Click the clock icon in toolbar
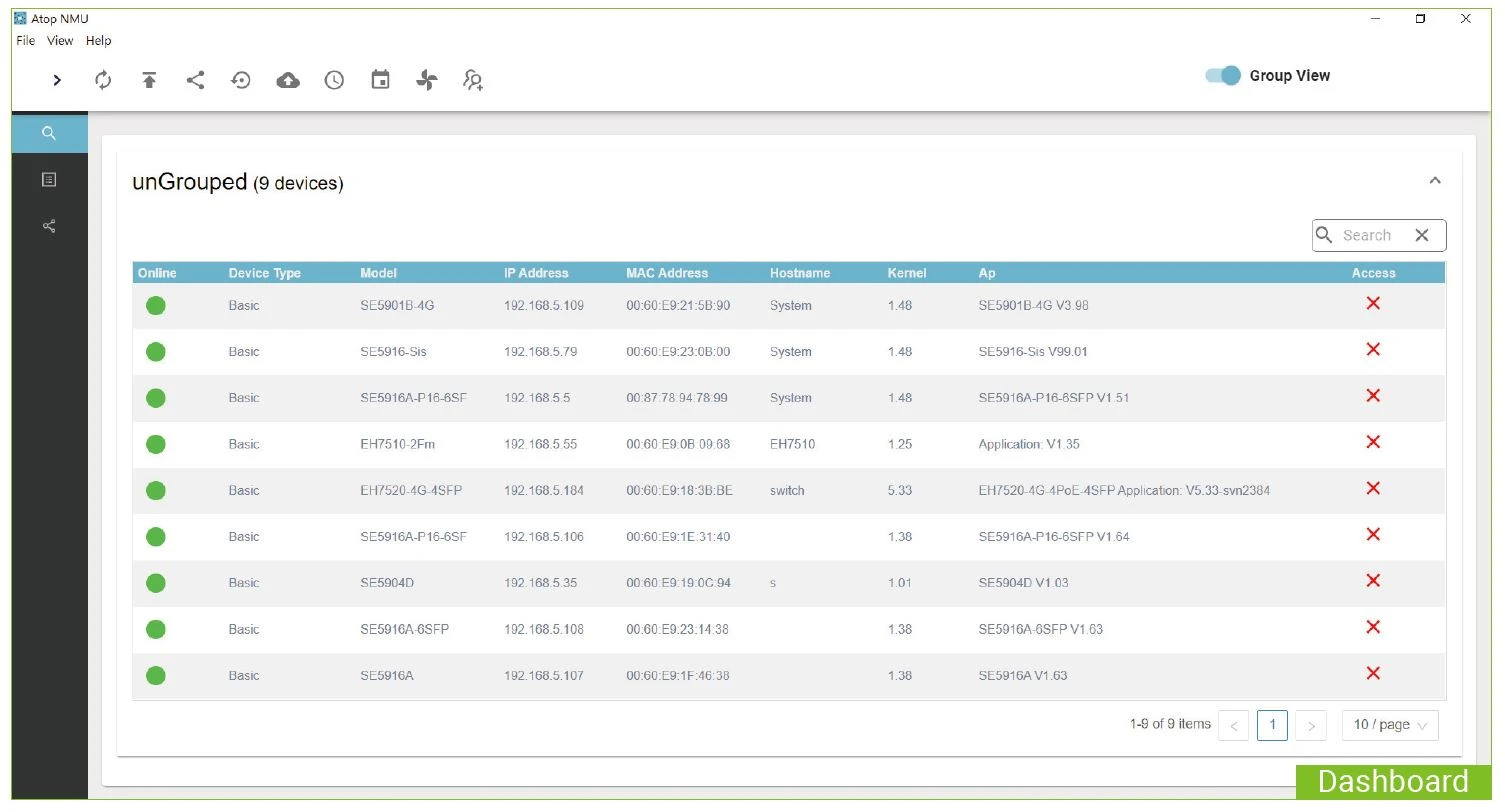Screen dimensions: 1505x812 tap(334, 80)
